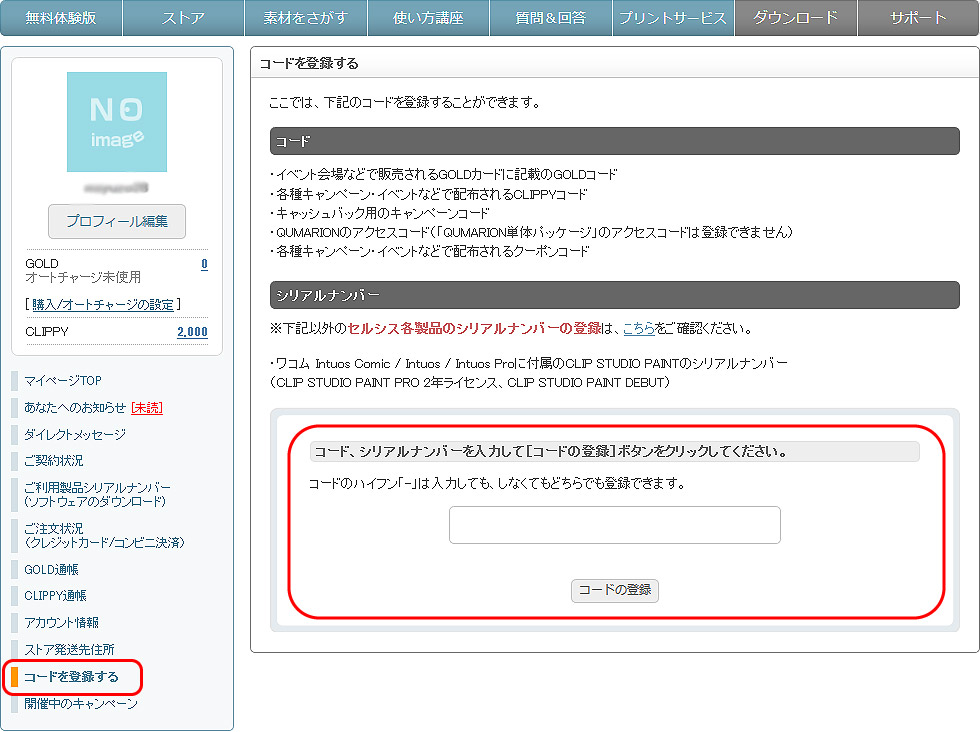Open the 使い方講座 tab
Screen dimensions: 980x732
(428, 18)
